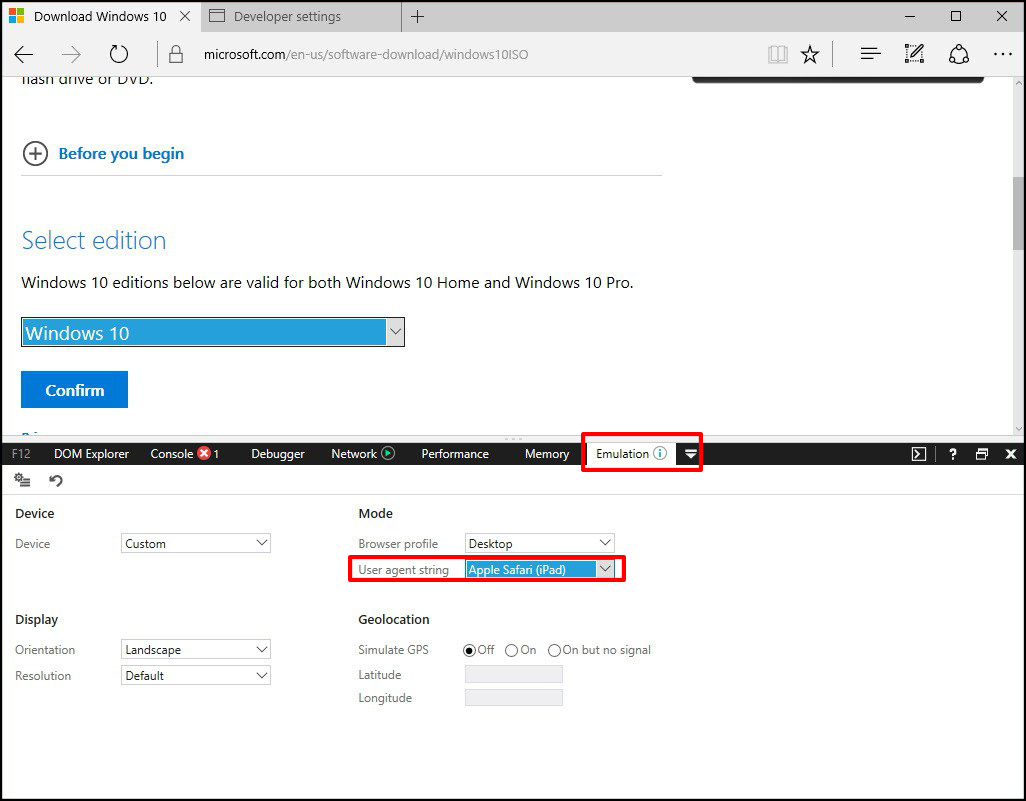Click the F12 label in tools bar
Viewport: 1026px width, 801px height.
tap(21, 454)
